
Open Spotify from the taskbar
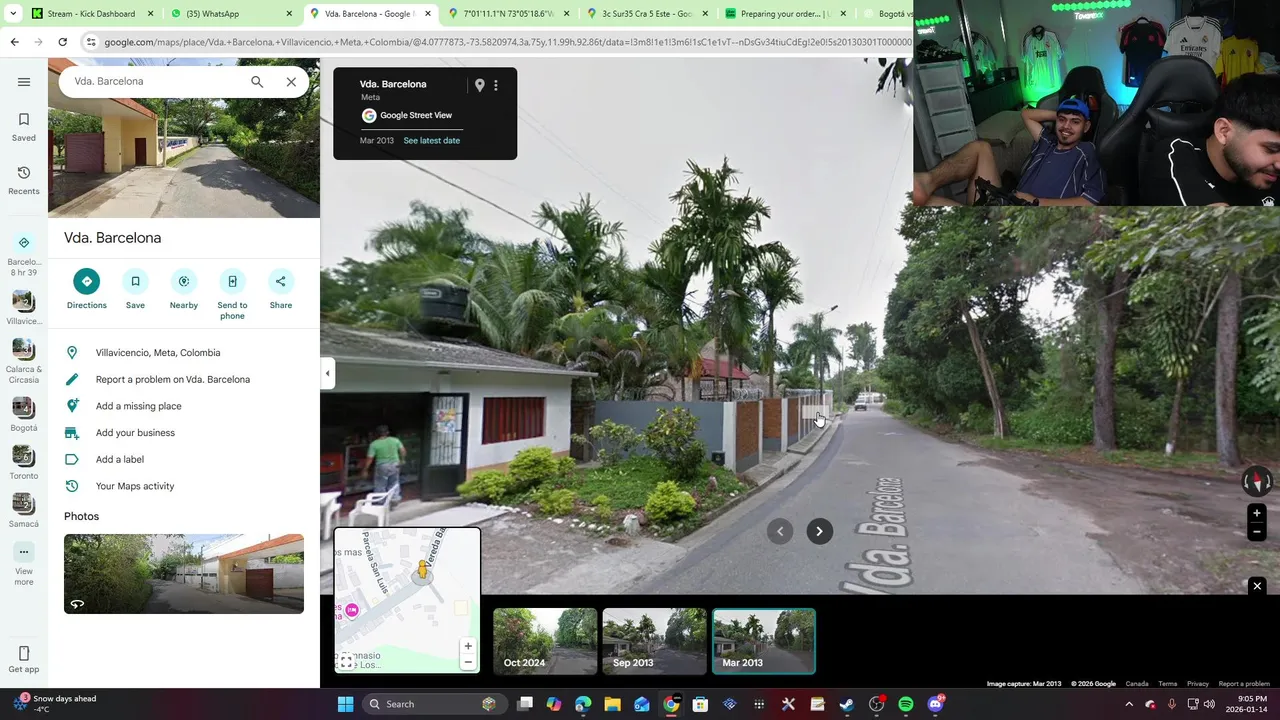(906, 704)
